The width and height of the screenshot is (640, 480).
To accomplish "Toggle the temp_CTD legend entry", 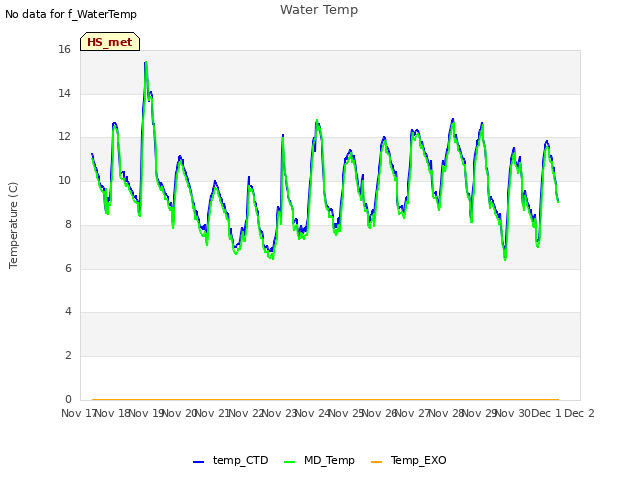I will 231,460.
